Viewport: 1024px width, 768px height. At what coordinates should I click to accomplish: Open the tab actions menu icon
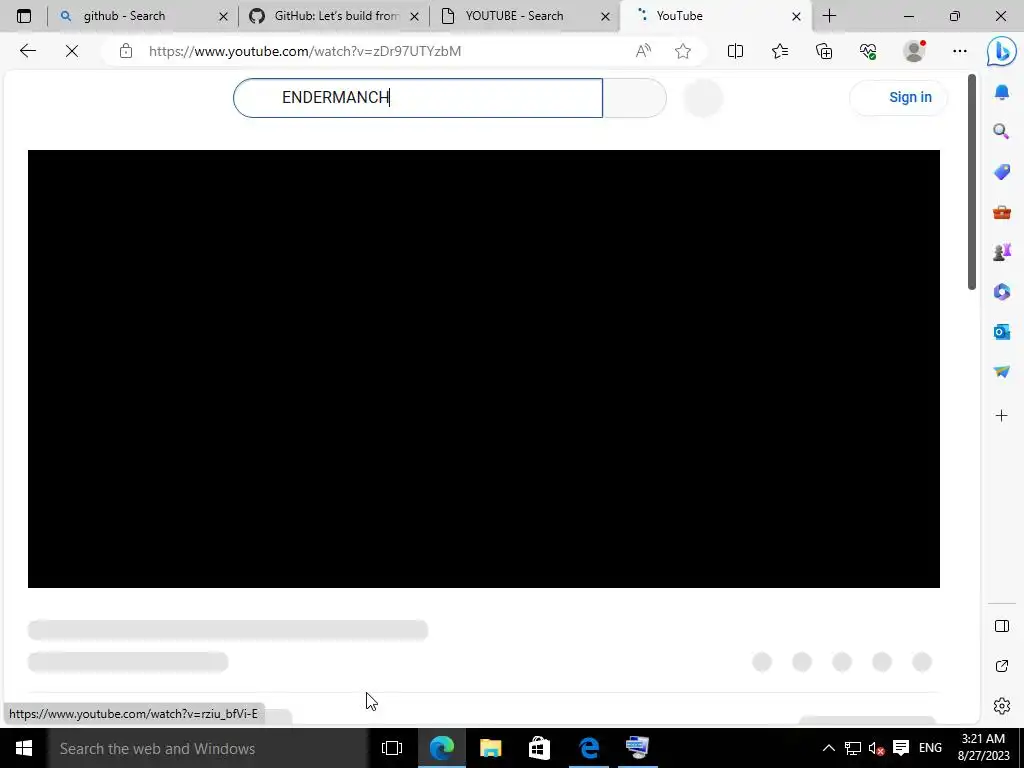pos(24,16)
